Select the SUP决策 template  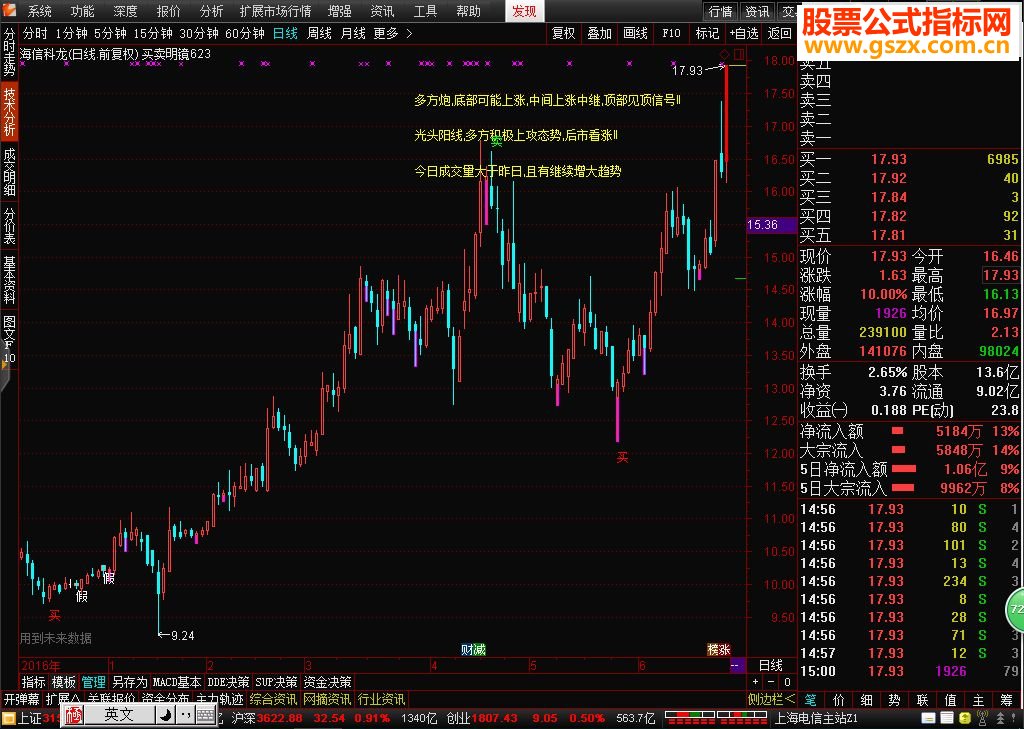tap(276, 682)
